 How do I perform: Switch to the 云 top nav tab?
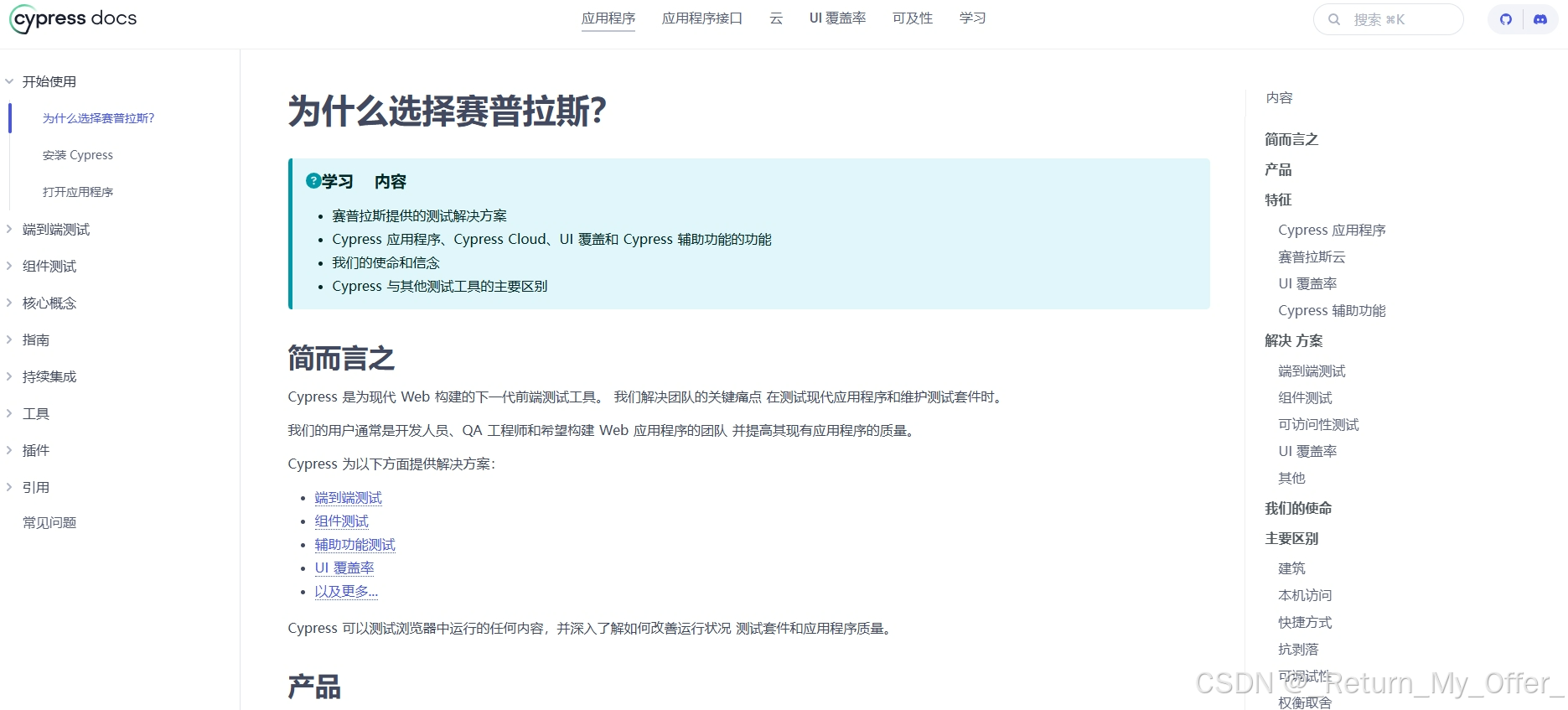(x=776, y=18)
